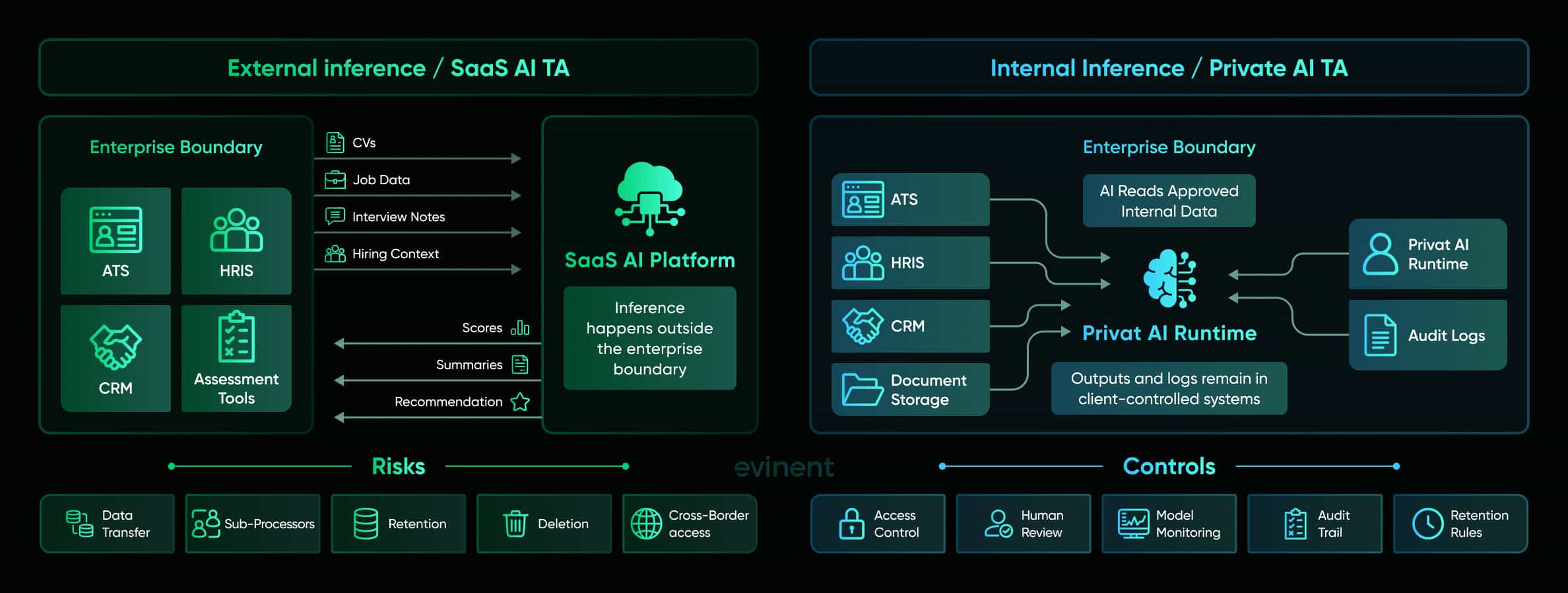
Task: Click the 'Access Control' label text
Action: [896, 524]
